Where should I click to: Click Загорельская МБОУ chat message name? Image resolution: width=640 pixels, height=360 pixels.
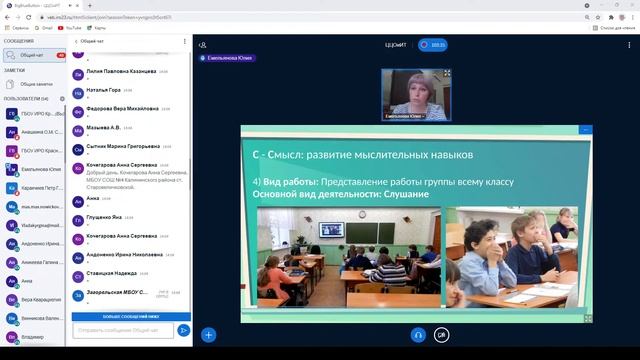pos(117,292)
